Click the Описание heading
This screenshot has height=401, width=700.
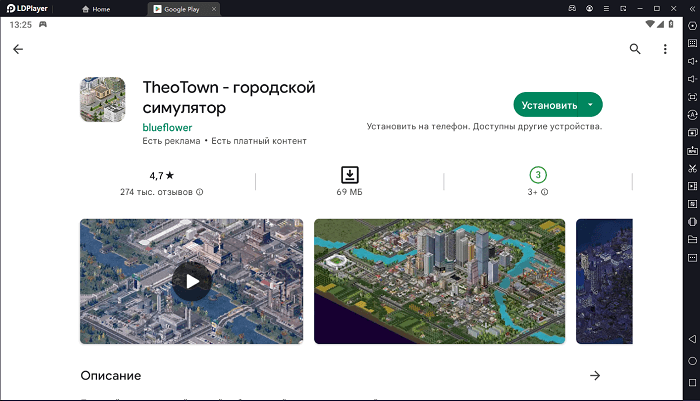pos(111,376)
